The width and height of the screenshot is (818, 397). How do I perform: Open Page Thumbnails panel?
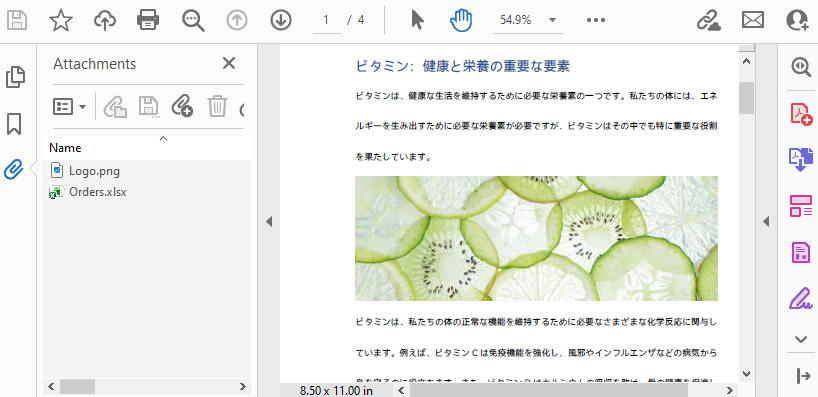pyautogui.click(x=15, y=77)
